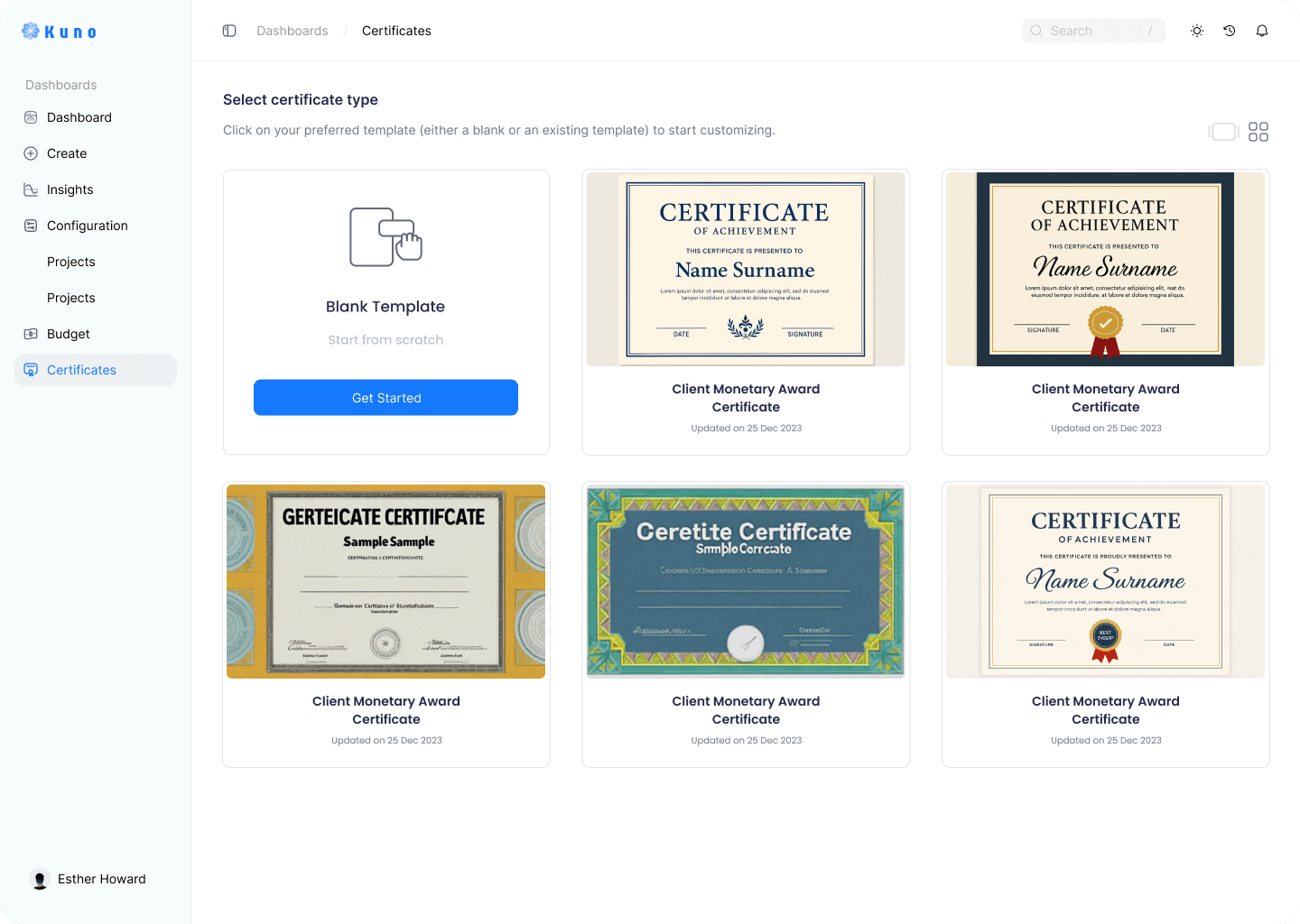Viewport: 1300px width, 924px height.
Task: Select the blue-bordered Certificate of Achievement thumbnail
Action: [746, 269]
